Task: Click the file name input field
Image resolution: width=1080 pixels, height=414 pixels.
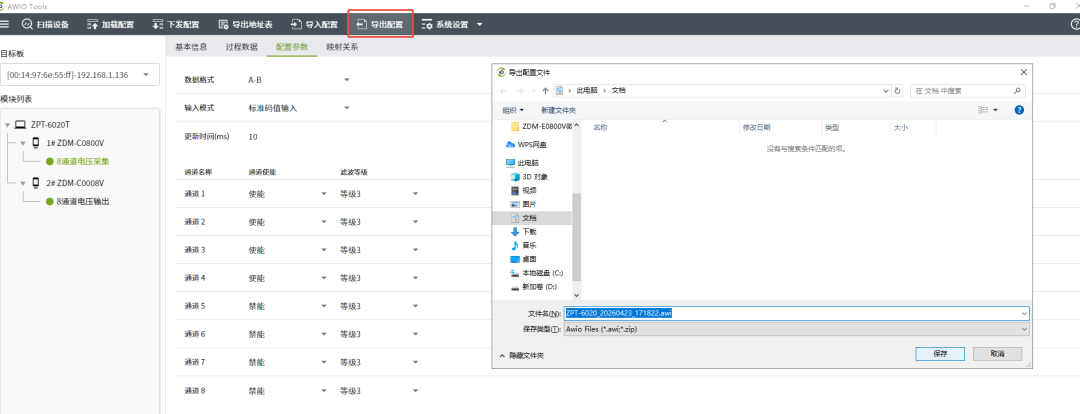Action: point(796,313)
